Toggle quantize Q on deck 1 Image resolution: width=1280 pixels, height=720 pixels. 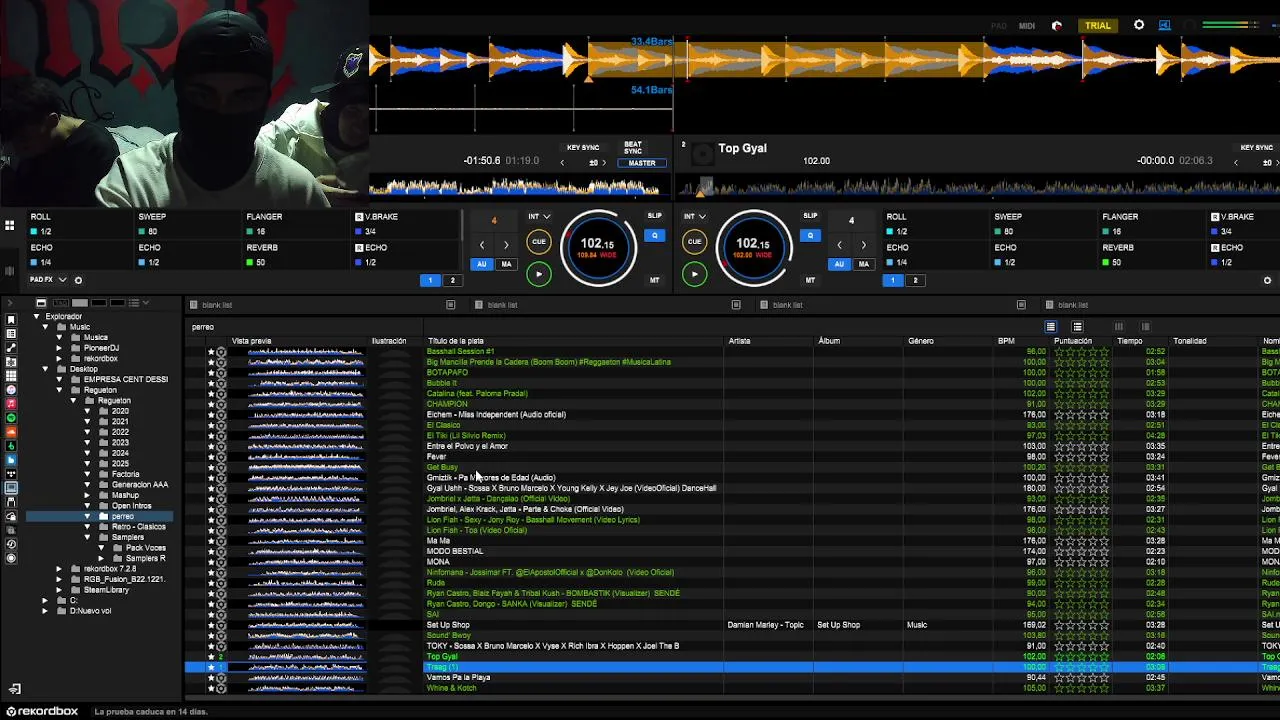[654, 236]
